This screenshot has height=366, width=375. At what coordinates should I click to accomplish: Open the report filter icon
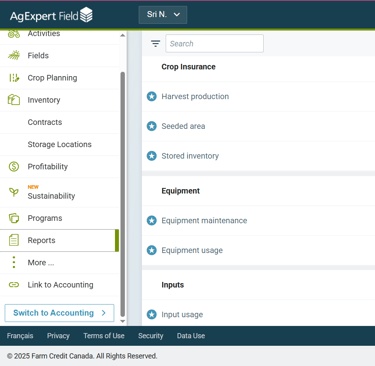click(x=155, y=43)
